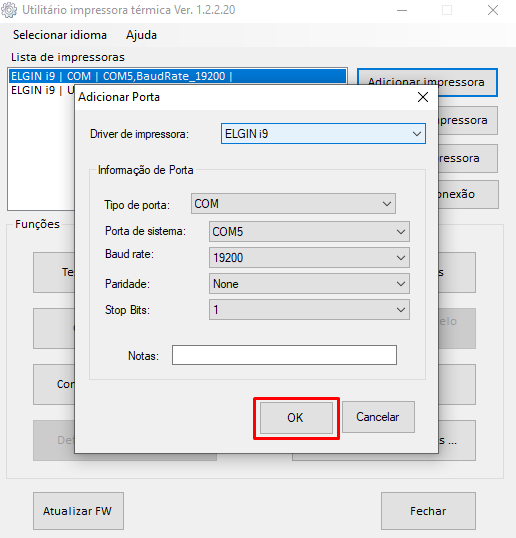Viewport: 516px width, 538px height.
Task: Select the ELGIN i9 COM5 printer entry
Action: (x=177, y=76)
